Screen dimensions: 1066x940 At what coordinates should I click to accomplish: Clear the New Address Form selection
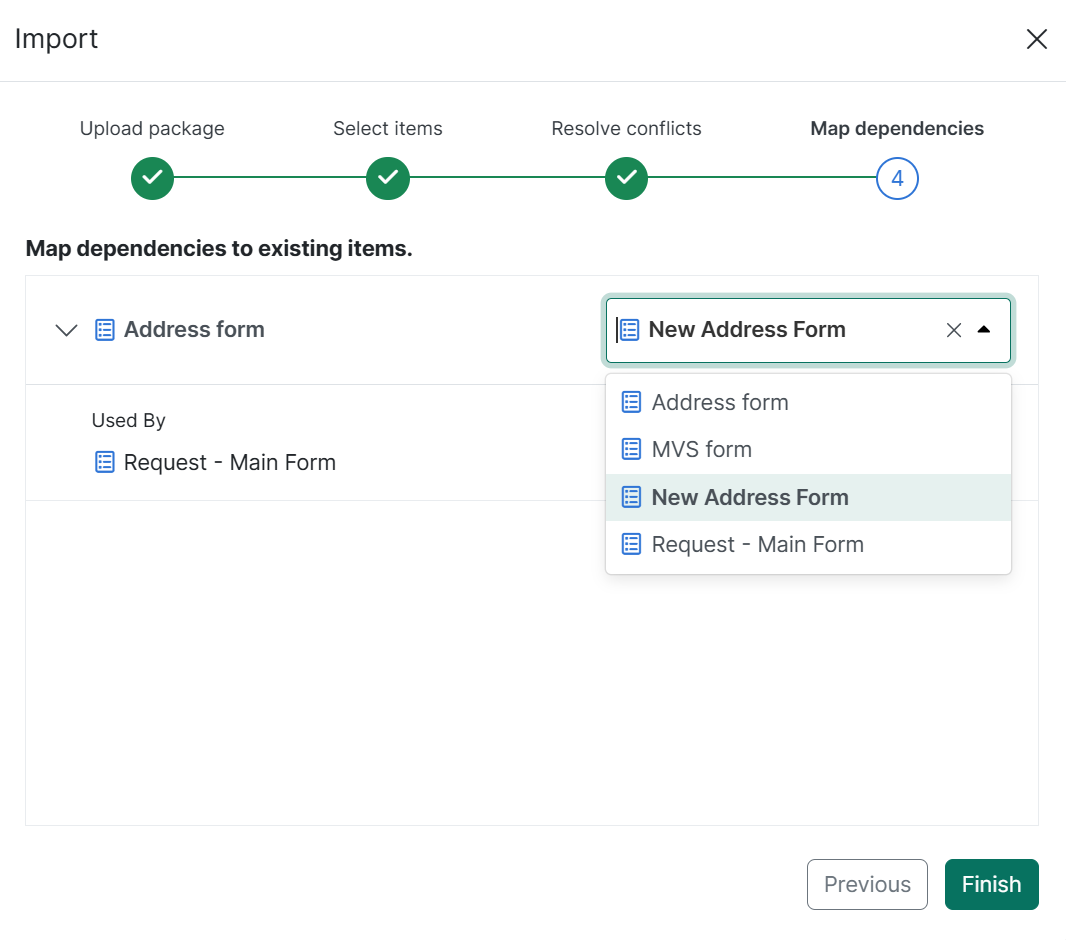click(x=954, y=330)
